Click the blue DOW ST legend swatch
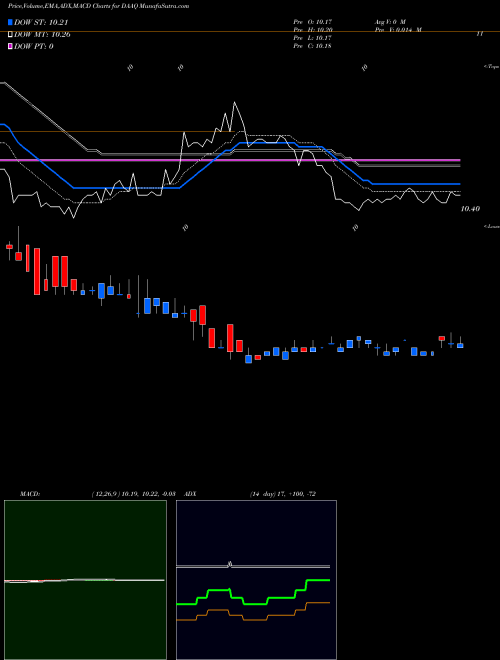The height and width of the screenshot is (660, 500). (x=10, y=22)
